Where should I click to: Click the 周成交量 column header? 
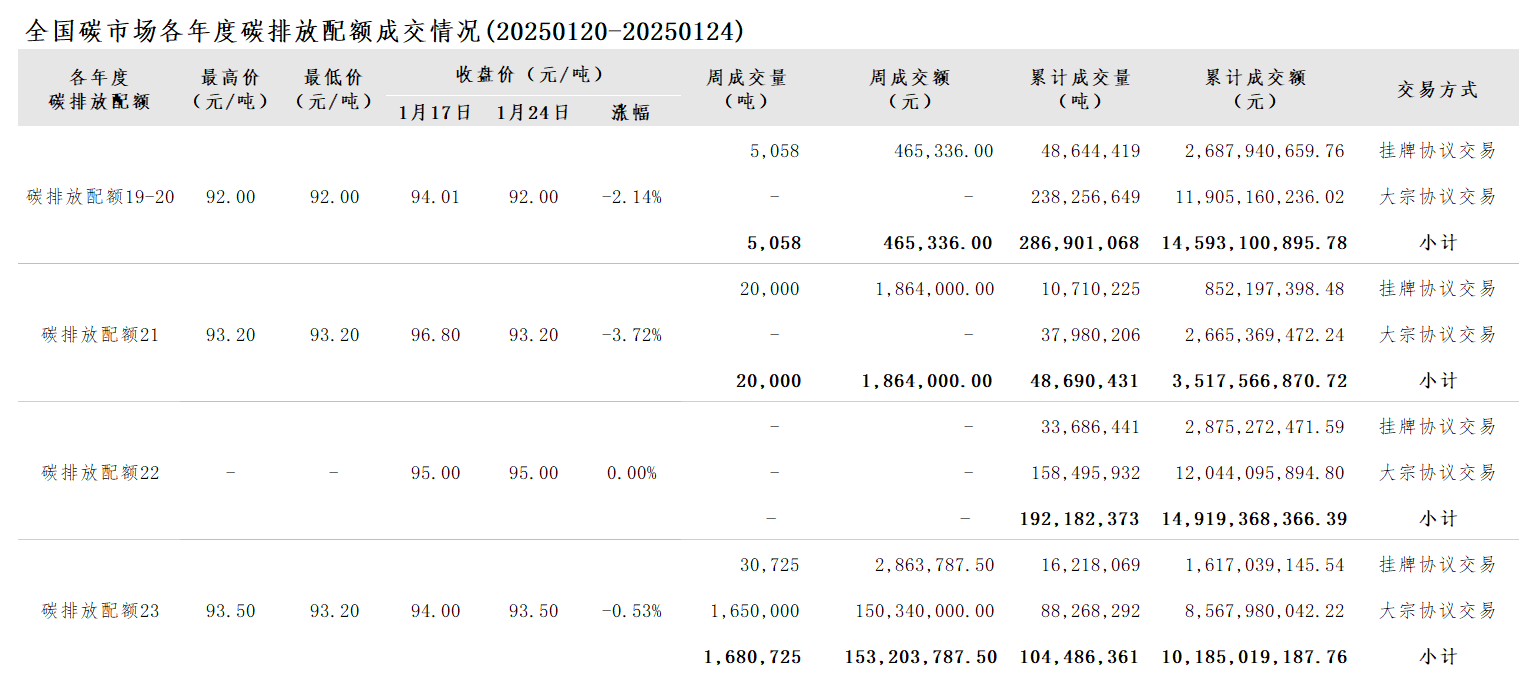(x=746, y=89)
